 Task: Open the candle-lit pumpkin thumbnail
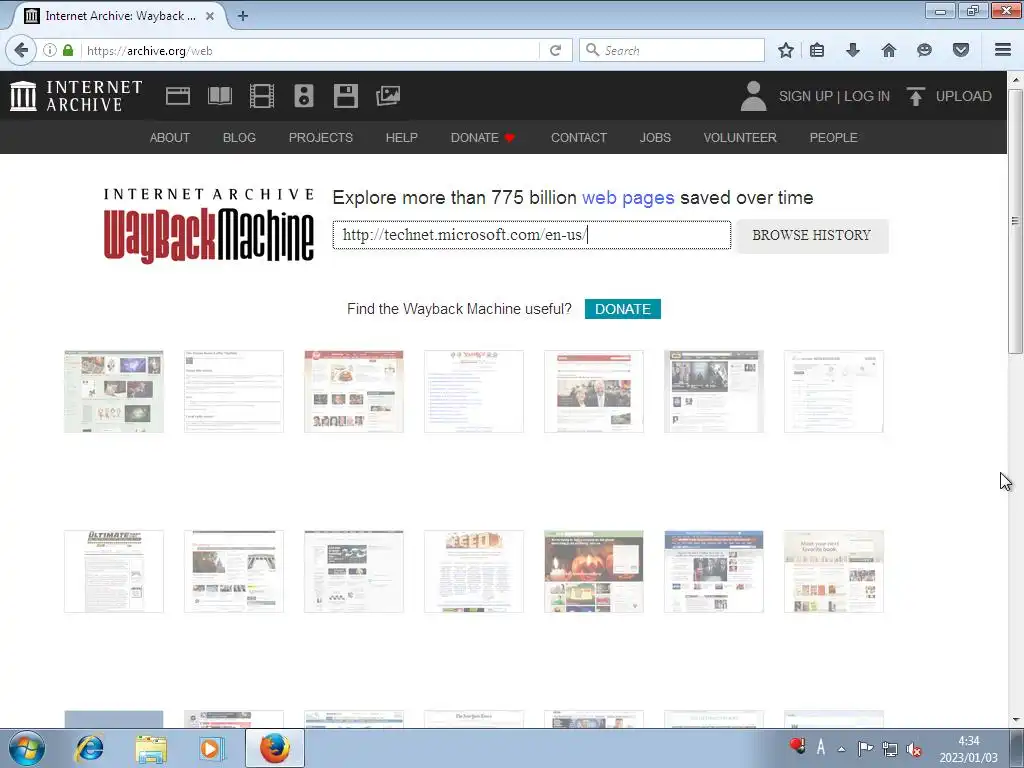click(594, 571)
